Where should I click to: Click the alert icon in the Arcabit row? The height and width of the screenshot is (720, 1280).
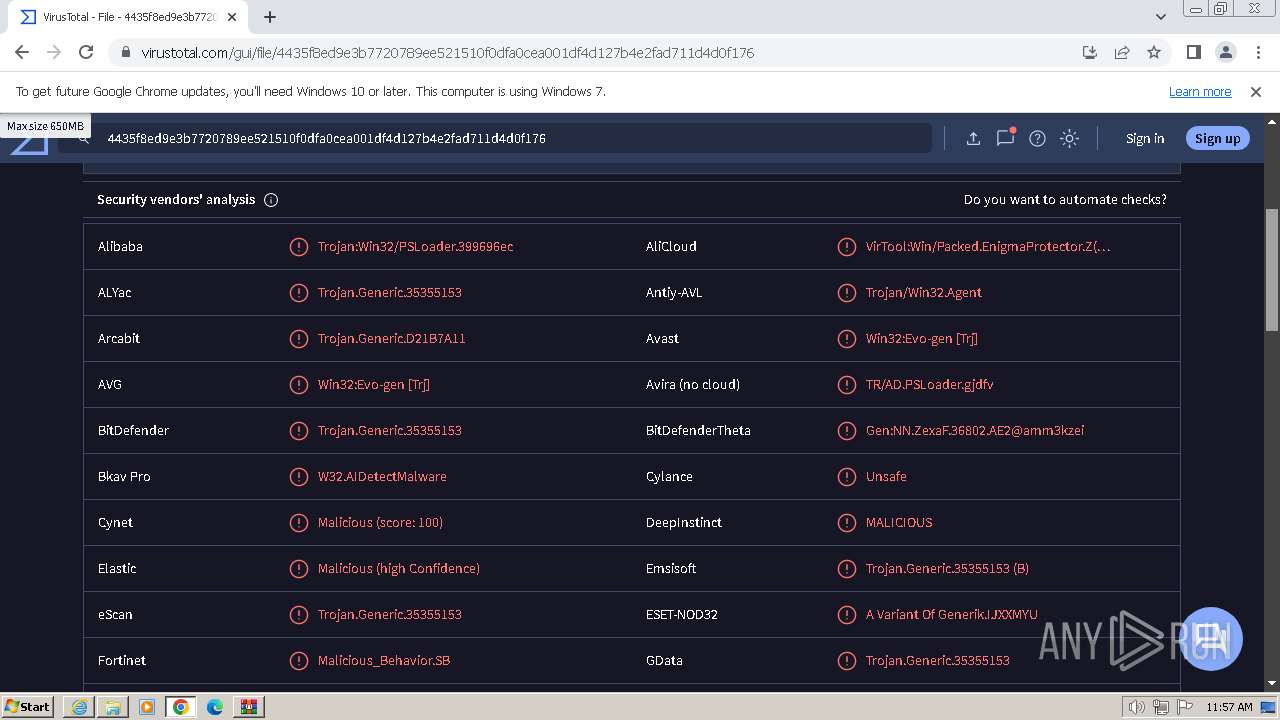coord(298,338)
